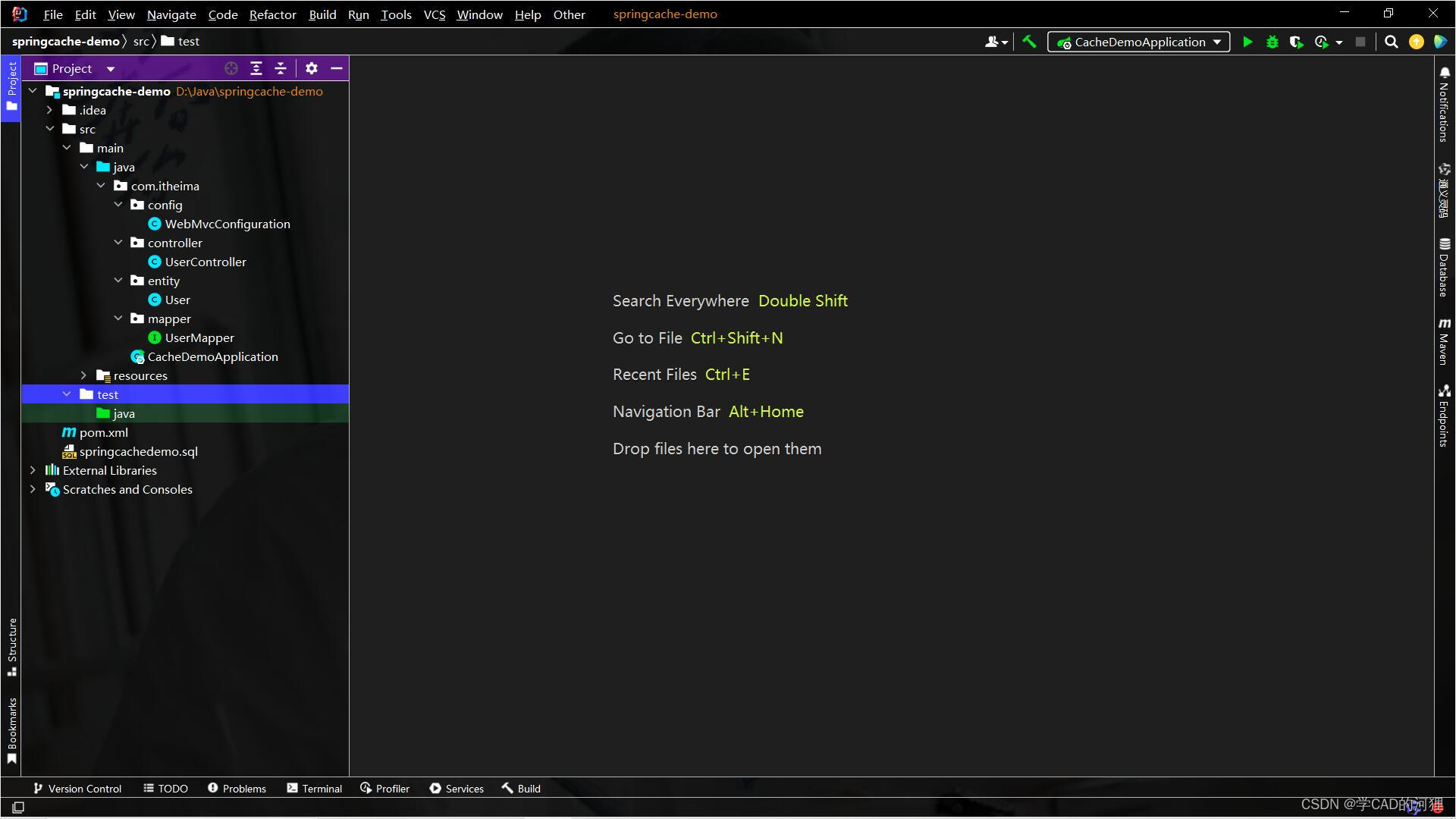The height and width of the screenshot is (819, 1456).
Task: Expand the resources folder
Action: 84,375
